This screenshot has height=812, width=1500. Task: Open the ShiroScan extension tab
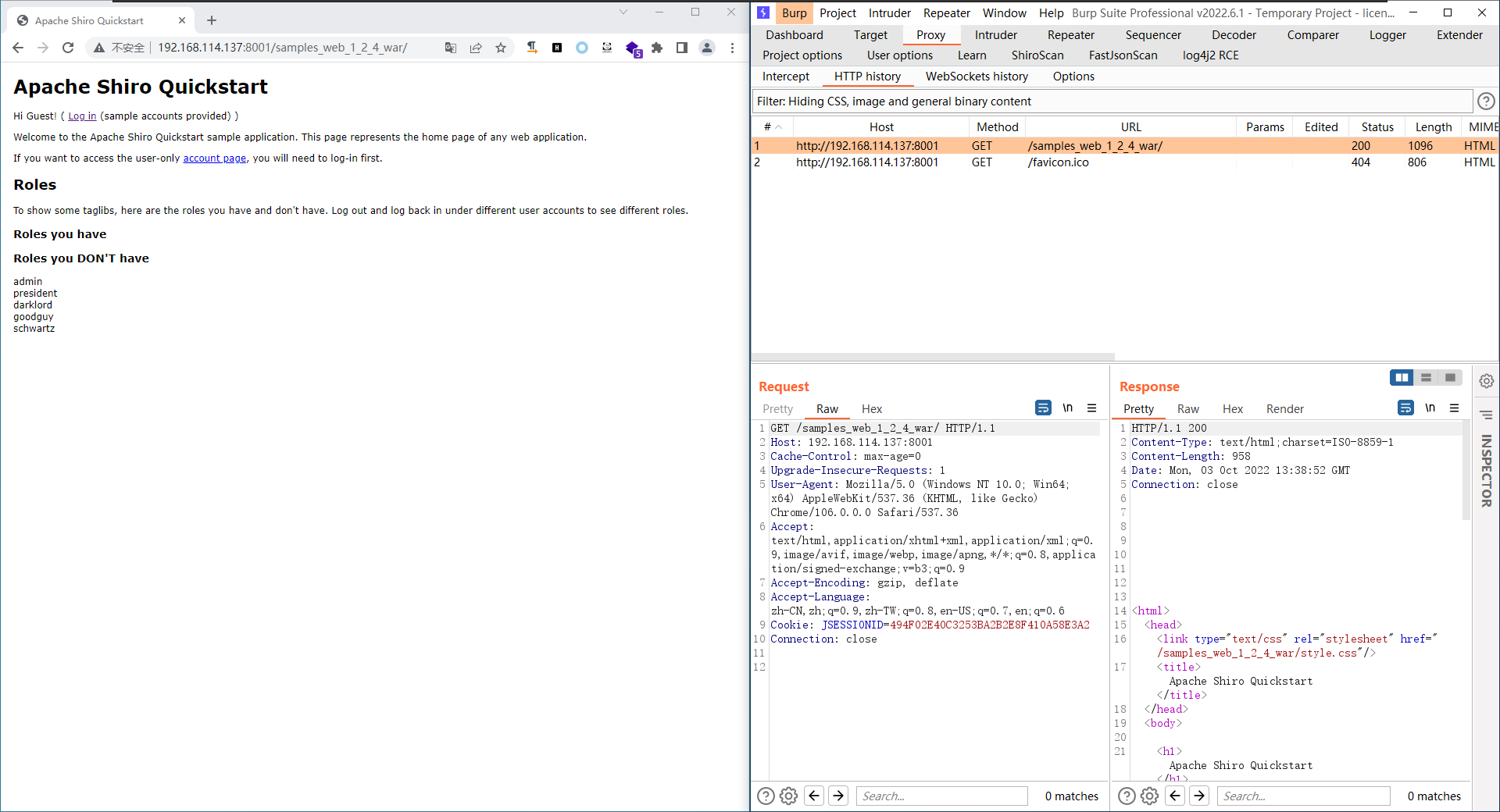coord(1037,55)
